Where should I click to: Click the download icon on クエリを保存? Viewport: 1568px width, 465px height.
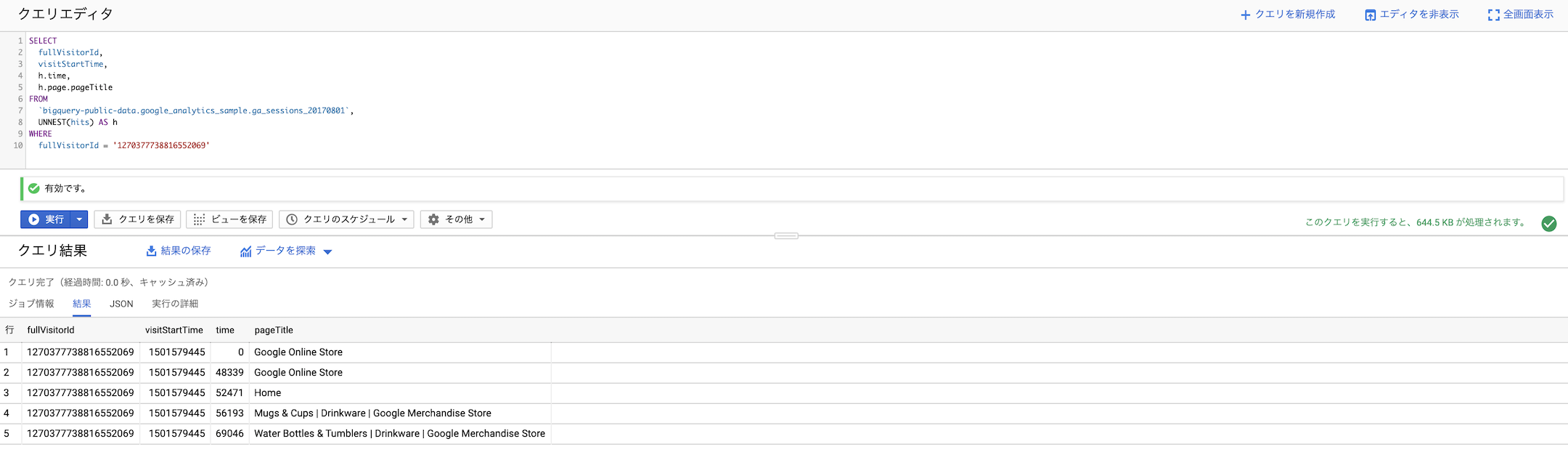107,219
